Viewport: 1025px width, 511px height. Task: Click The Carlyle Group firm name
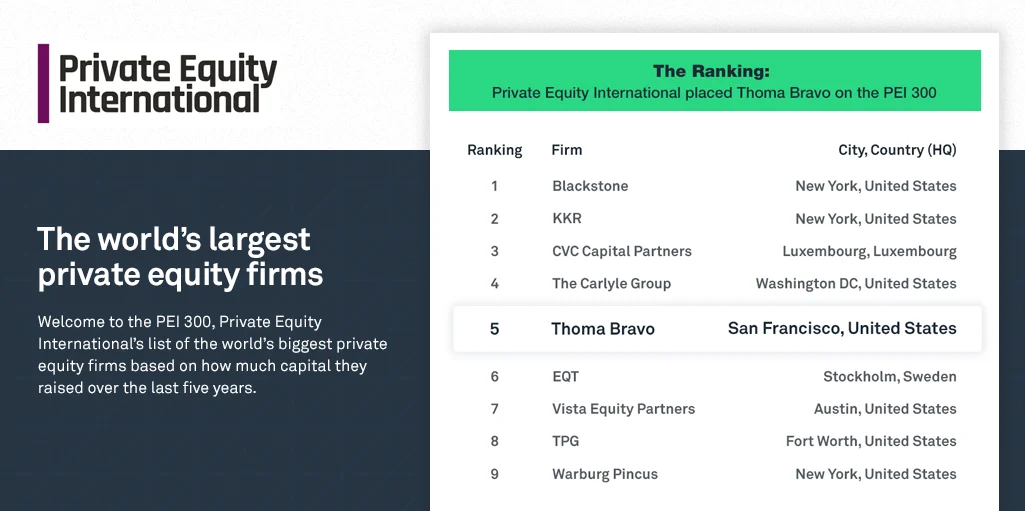[611, 284]
